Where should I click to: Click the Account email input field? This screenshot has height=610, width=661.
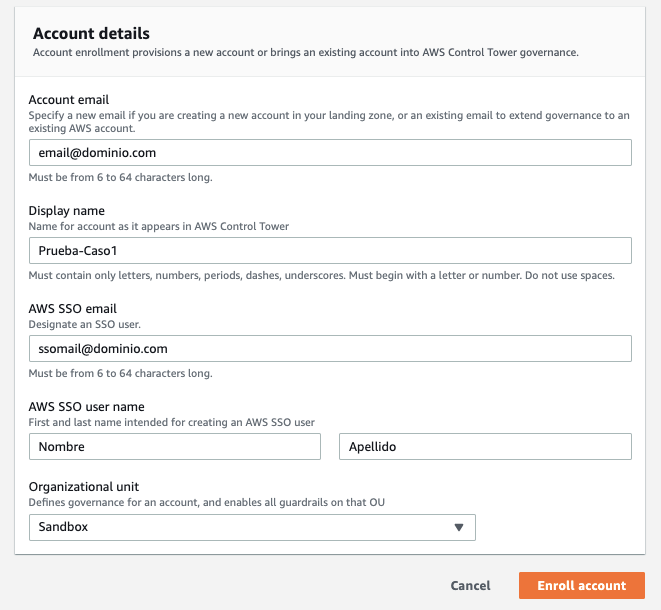(x=330, y=153)
